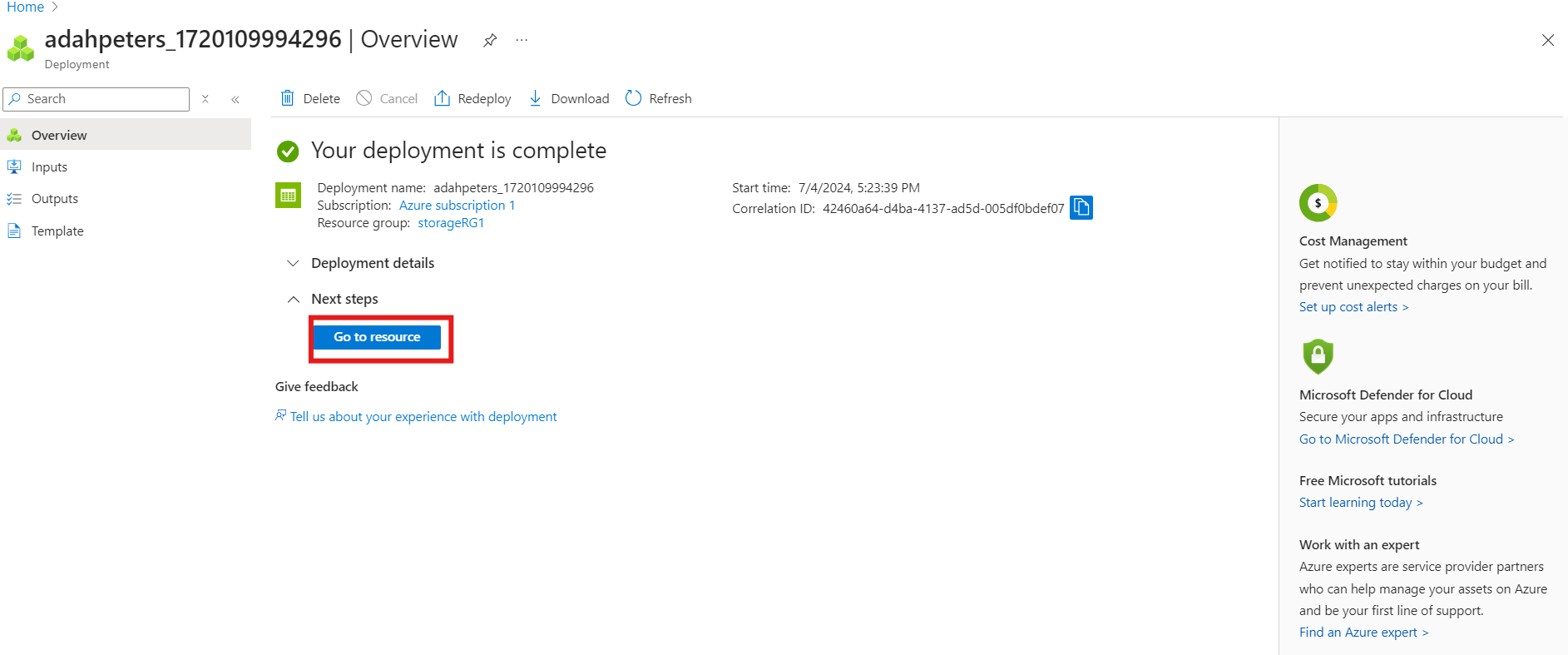Screen dimensions: 1568x655
Task: Clear the sidebar search field
Action: (x=205, y=99)
